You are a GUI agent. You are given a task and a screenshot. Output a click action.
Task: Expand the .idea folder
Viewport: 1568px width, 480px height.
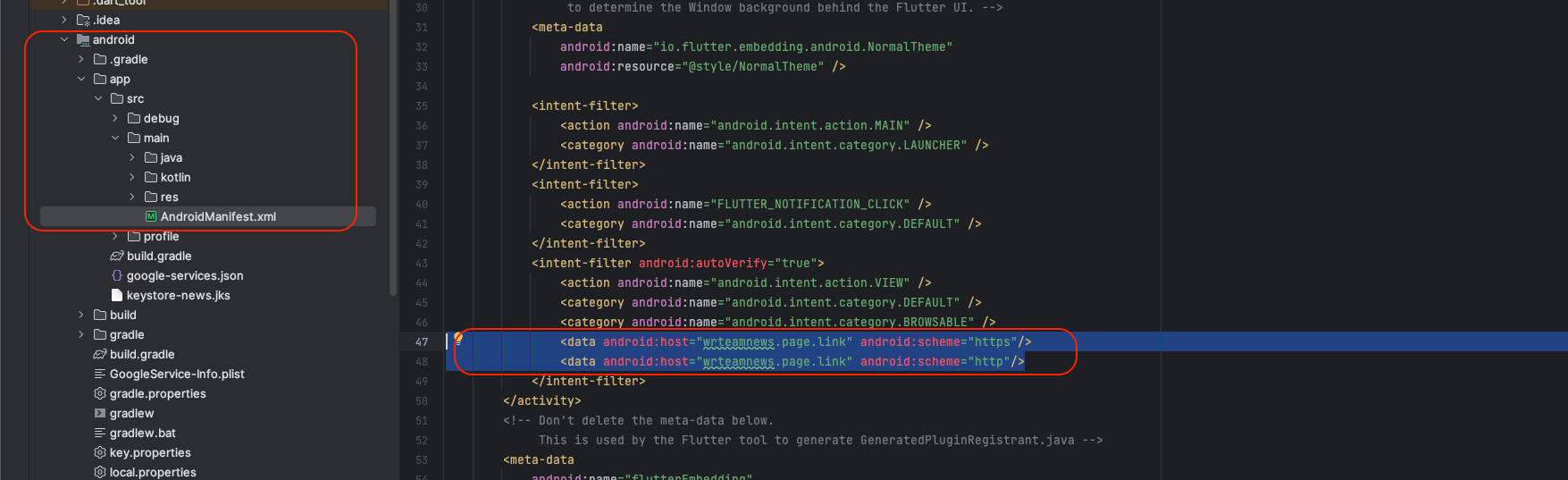64,21
